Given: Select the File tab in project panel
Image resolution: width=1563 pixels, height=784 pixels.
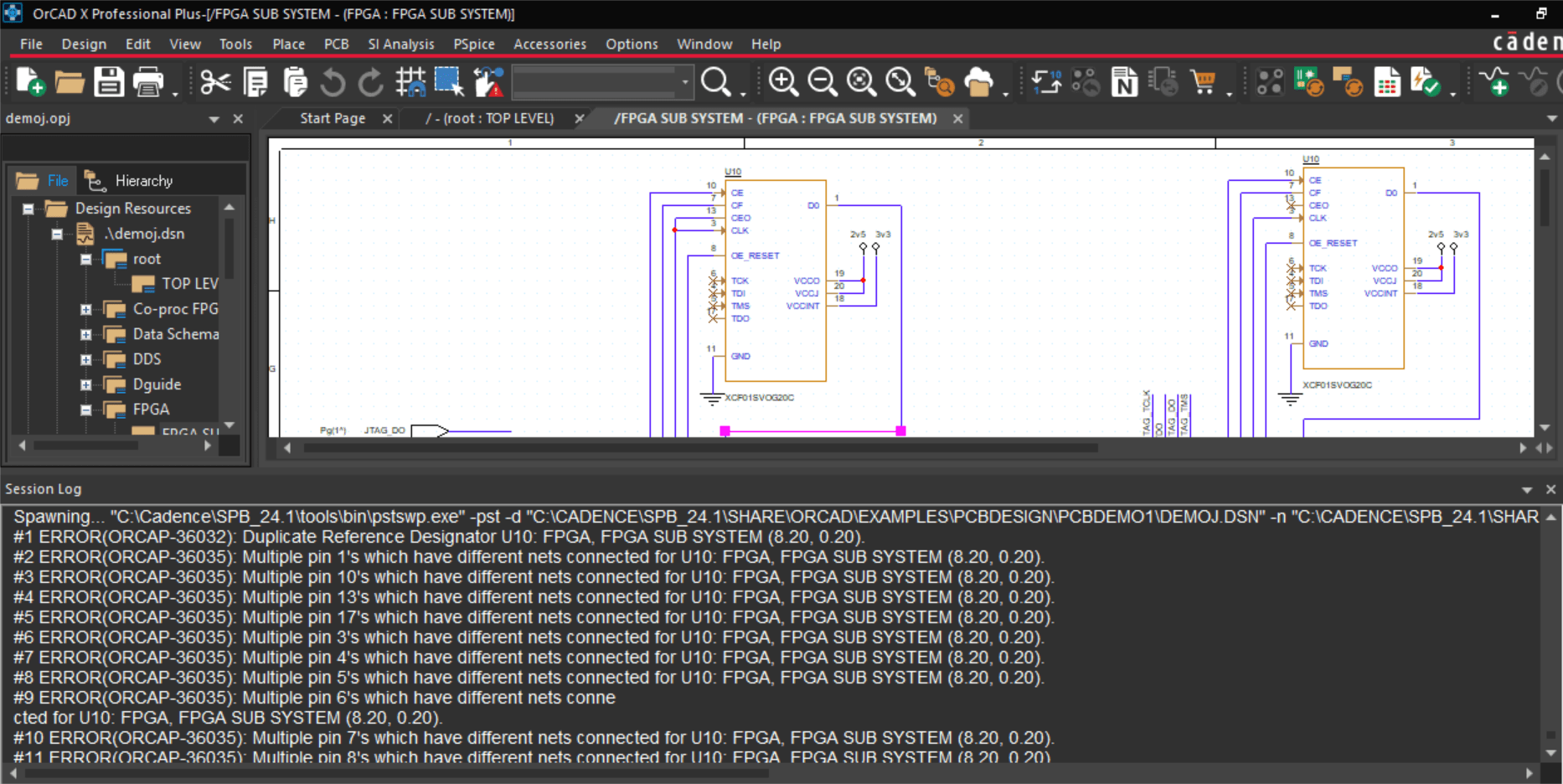Looking at the screenshot, I should 43,180.
